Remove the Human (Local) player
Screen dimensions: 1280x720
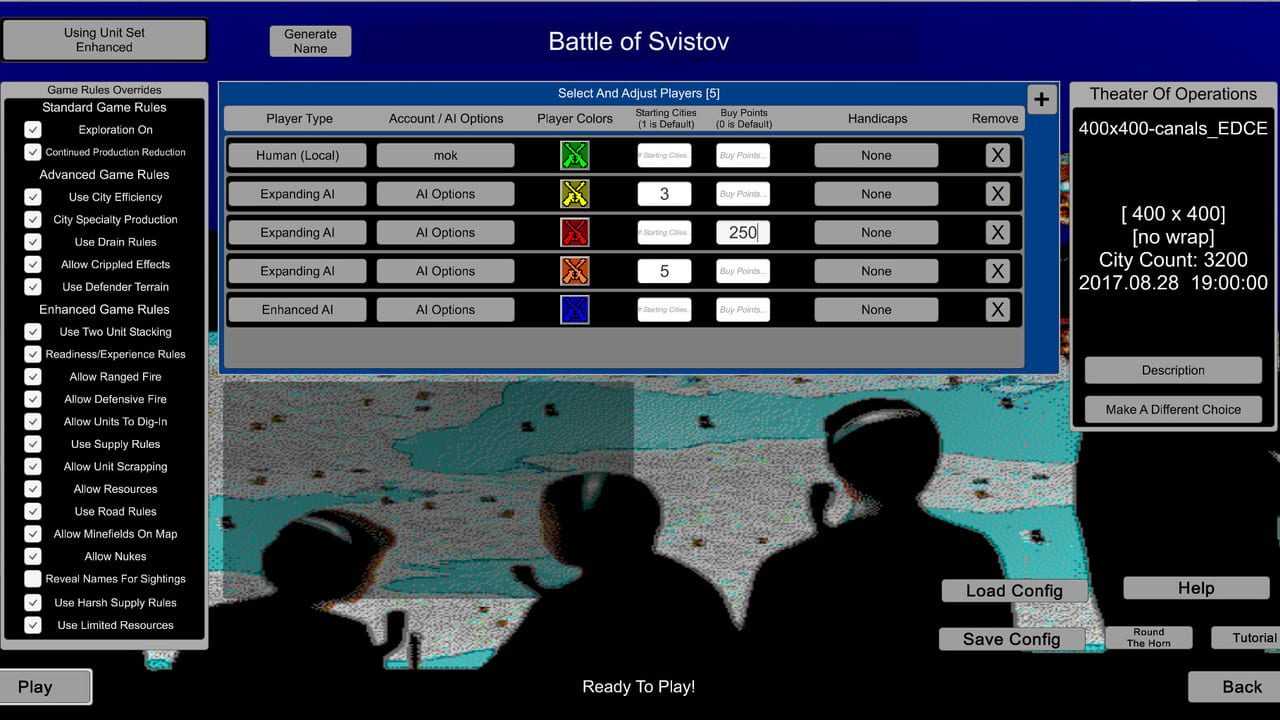click(x=997, y=155)
